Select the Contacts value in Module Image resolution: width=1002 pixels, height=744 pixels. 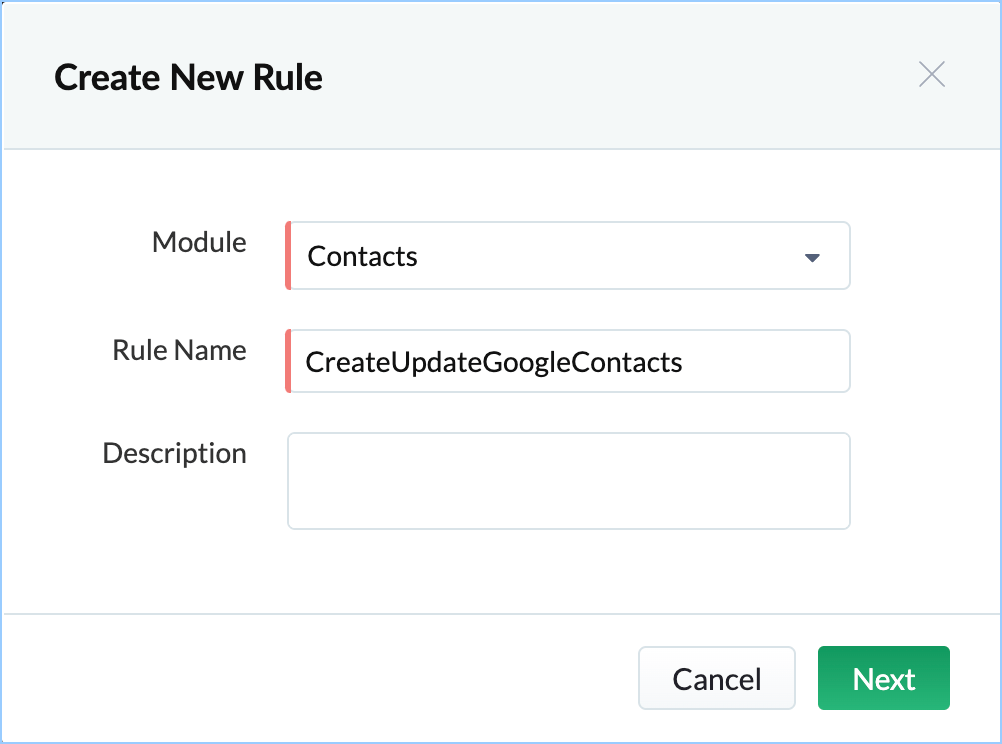(363, 257)
